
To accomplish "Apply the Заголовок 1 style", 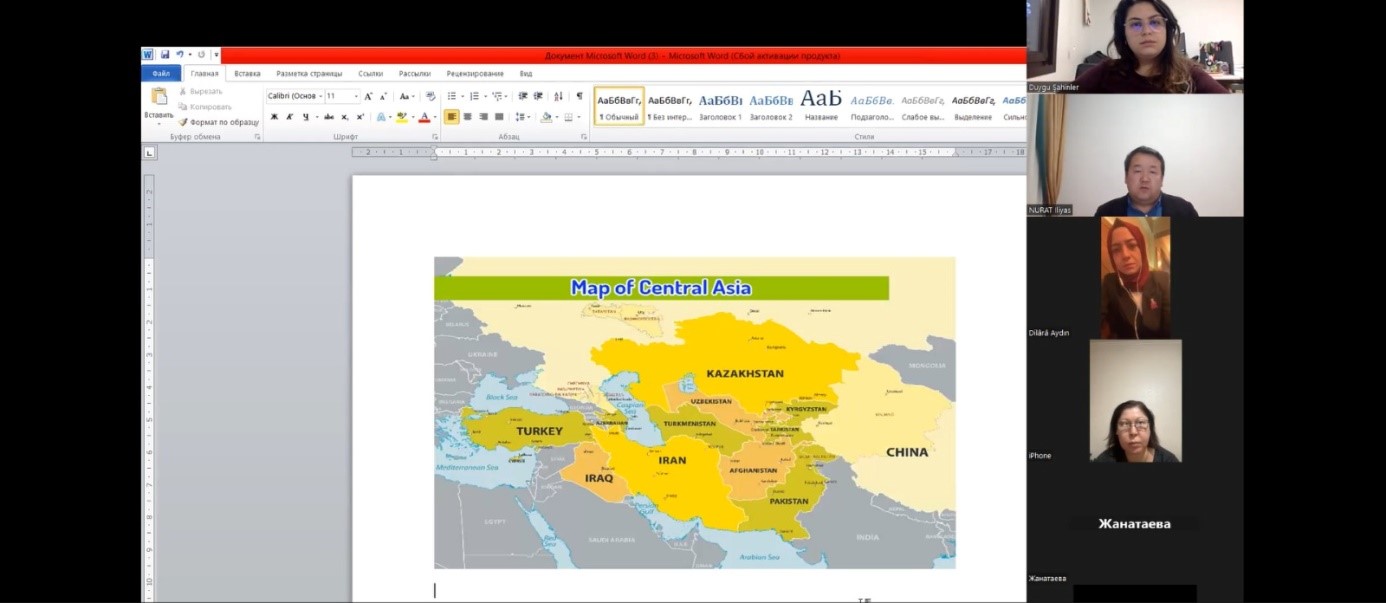I will [720, 104].
